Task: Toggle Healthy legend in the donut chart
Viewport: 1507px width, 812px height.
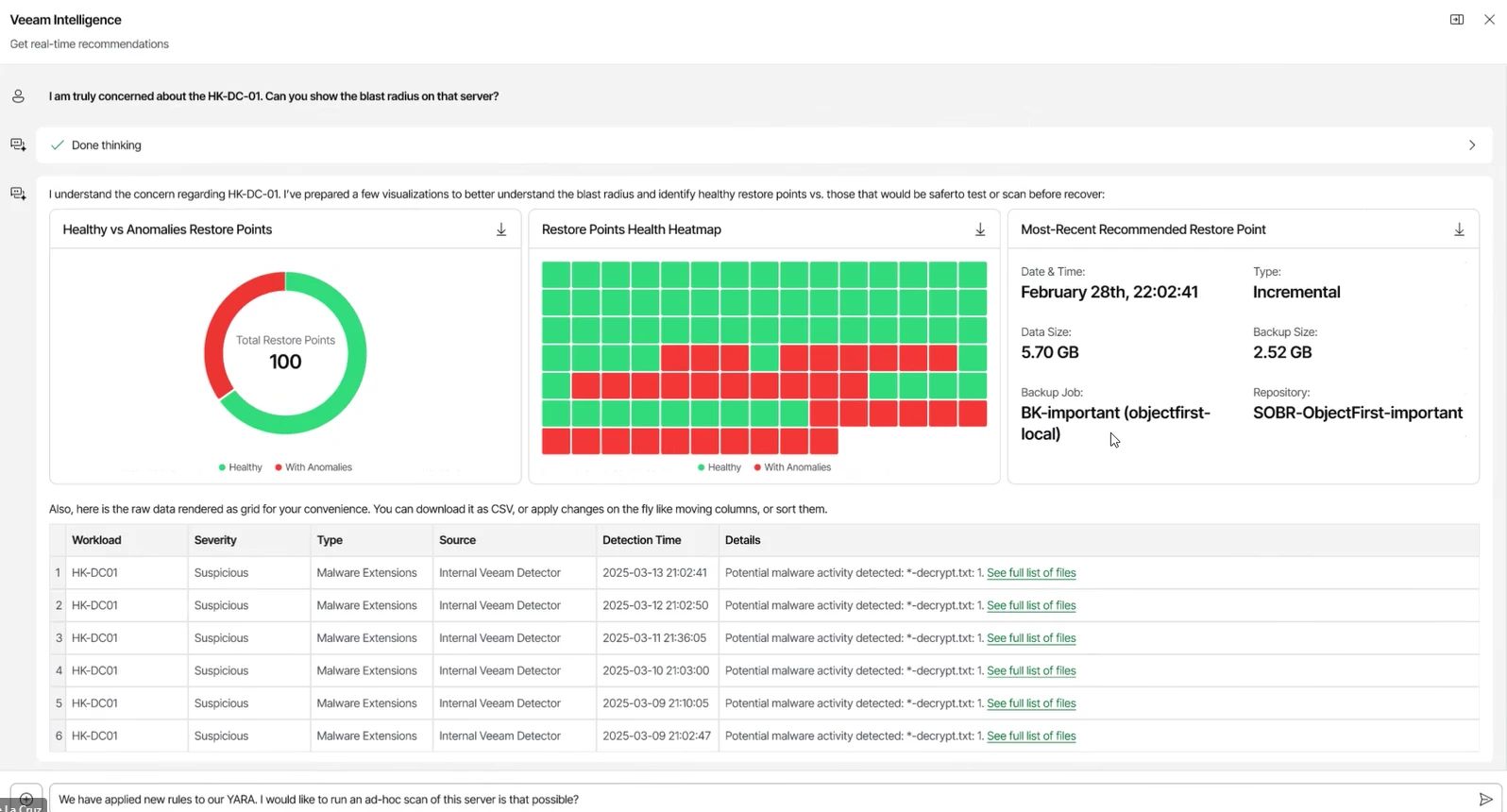Action: click(x=241, y=467)
